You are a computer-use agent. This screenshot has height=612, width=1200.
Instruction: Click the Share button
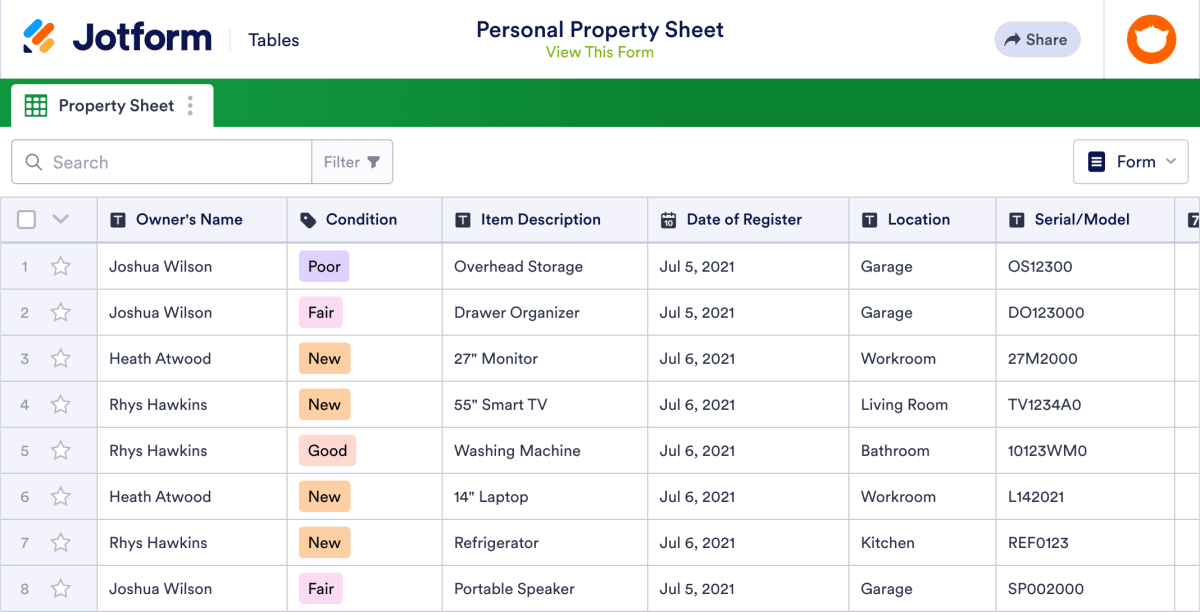click(1037, 39)
